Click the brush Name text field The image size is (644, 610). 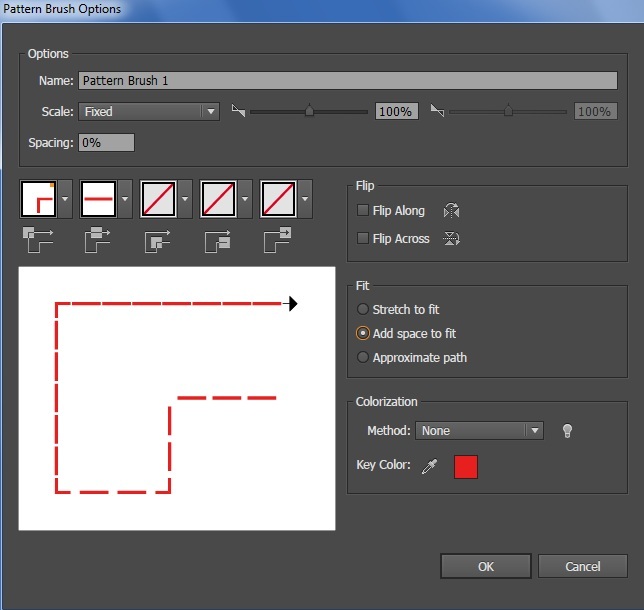(347, 81)
